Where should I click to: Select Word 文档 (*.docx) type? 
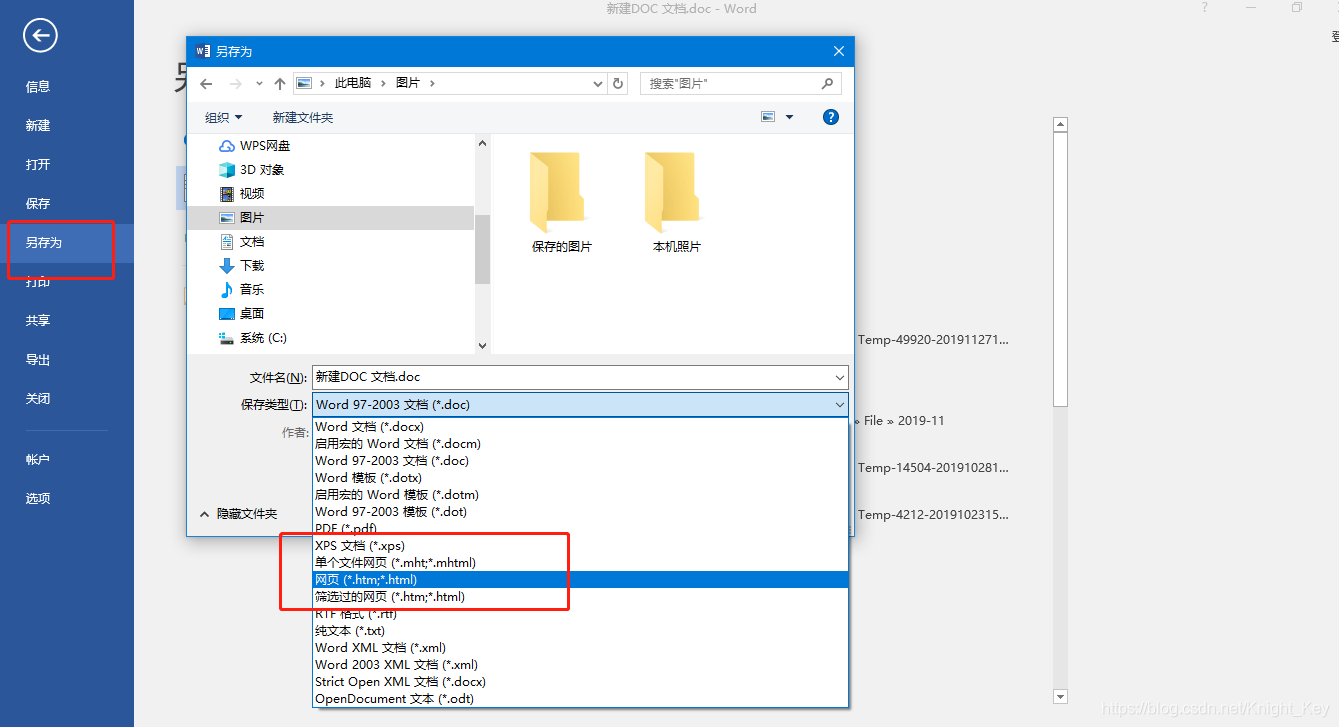tap(580, 427)
